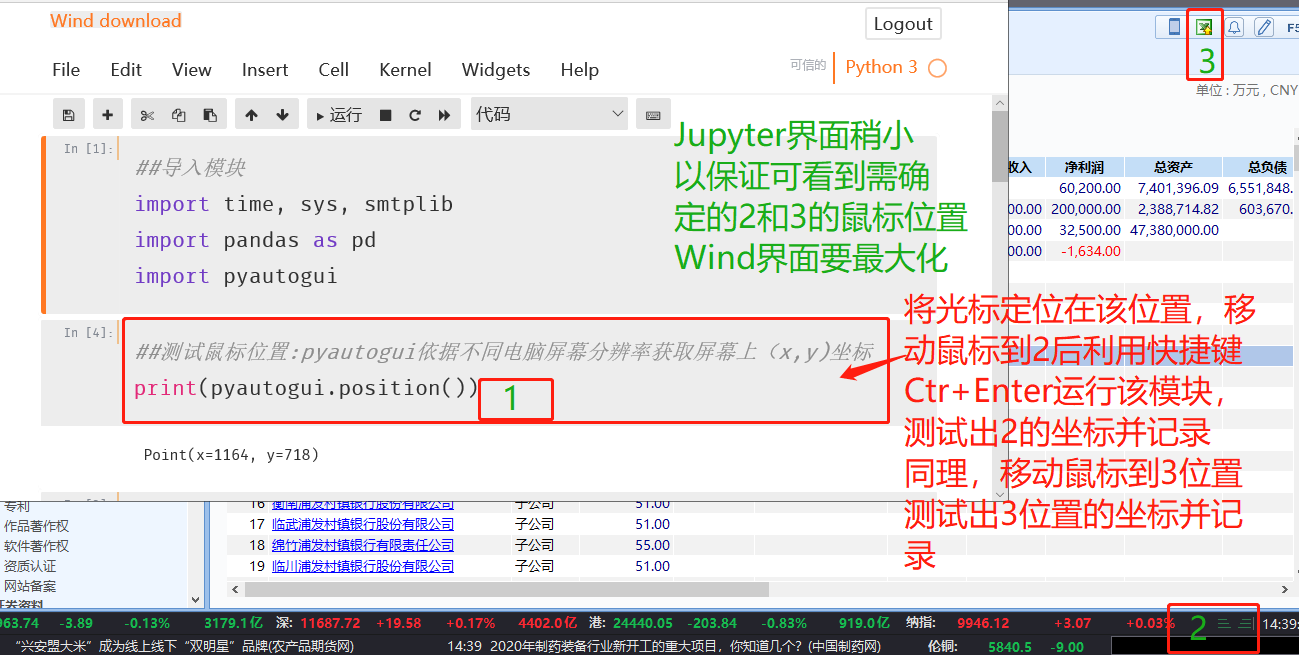Save notebook with the floppy disk icon

68,115
